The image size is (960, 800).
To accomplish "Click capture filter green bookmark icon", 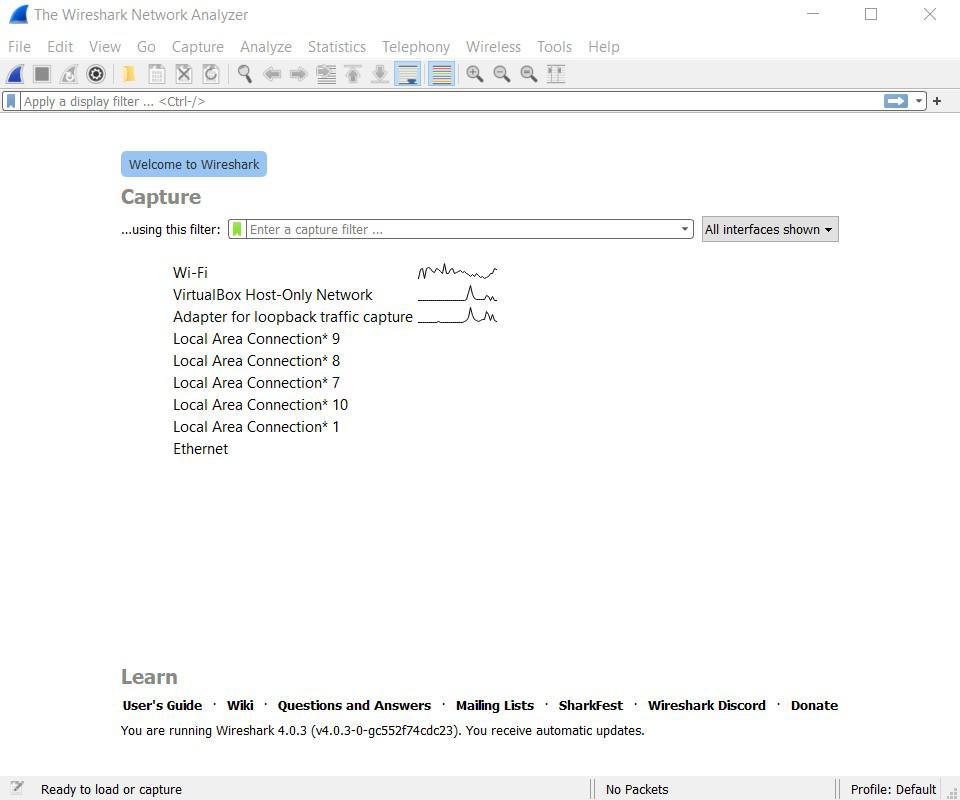I will pyautogui.click(x=237, y=229).
